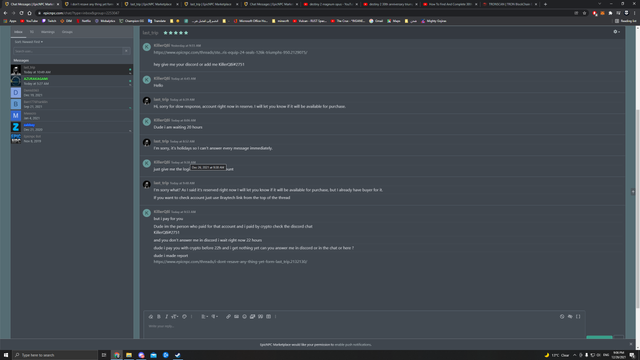The image size is (640, 360).
Task: Open the Sort Newest First dropdown
Action: (29, 42)
